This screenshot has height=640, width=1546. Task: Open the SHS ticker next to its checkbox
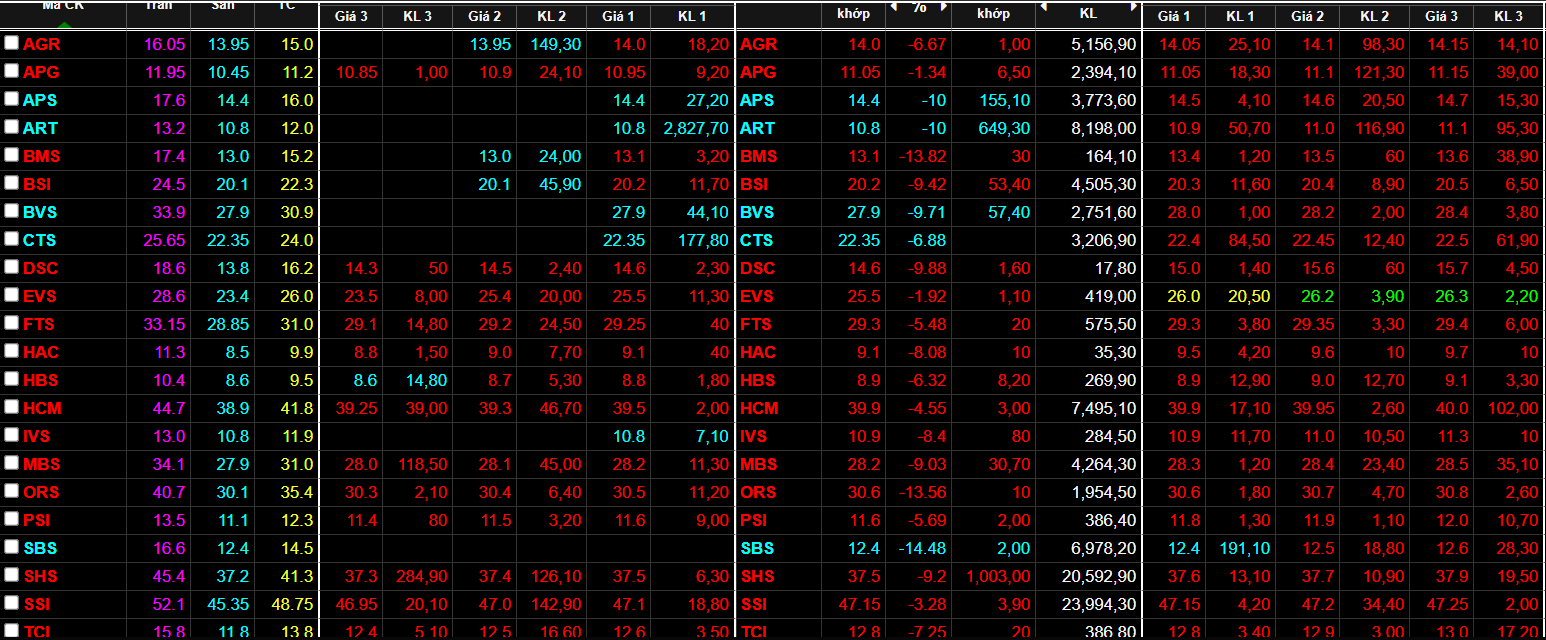click(41, 576)
